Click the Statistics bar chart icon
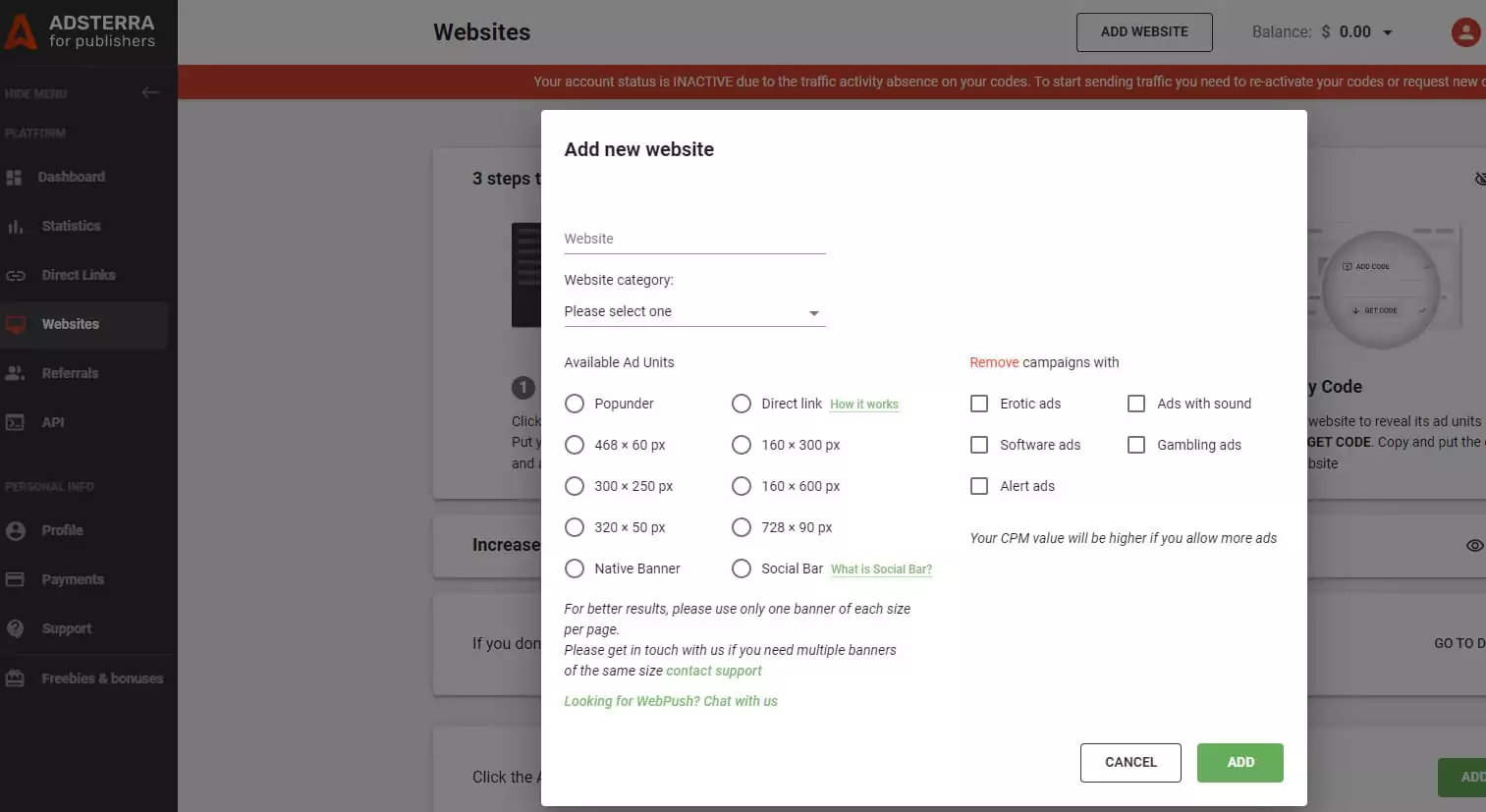This screenshot has height=812, width=1486. pyautogui.click(x=15, y=226)
